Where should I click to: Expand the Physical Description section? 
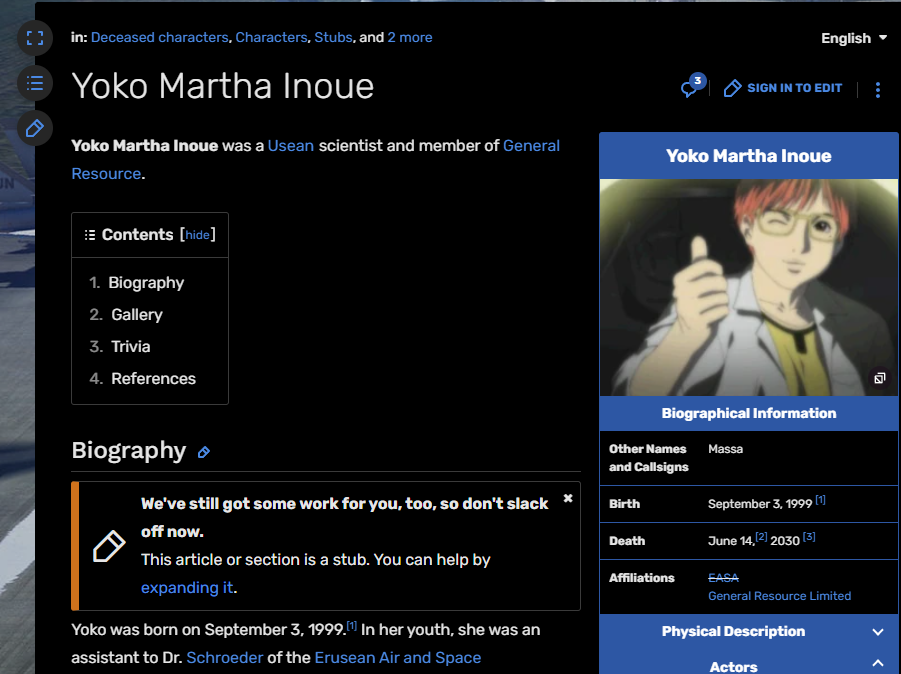pyautogui.click(x=749, y=631)
